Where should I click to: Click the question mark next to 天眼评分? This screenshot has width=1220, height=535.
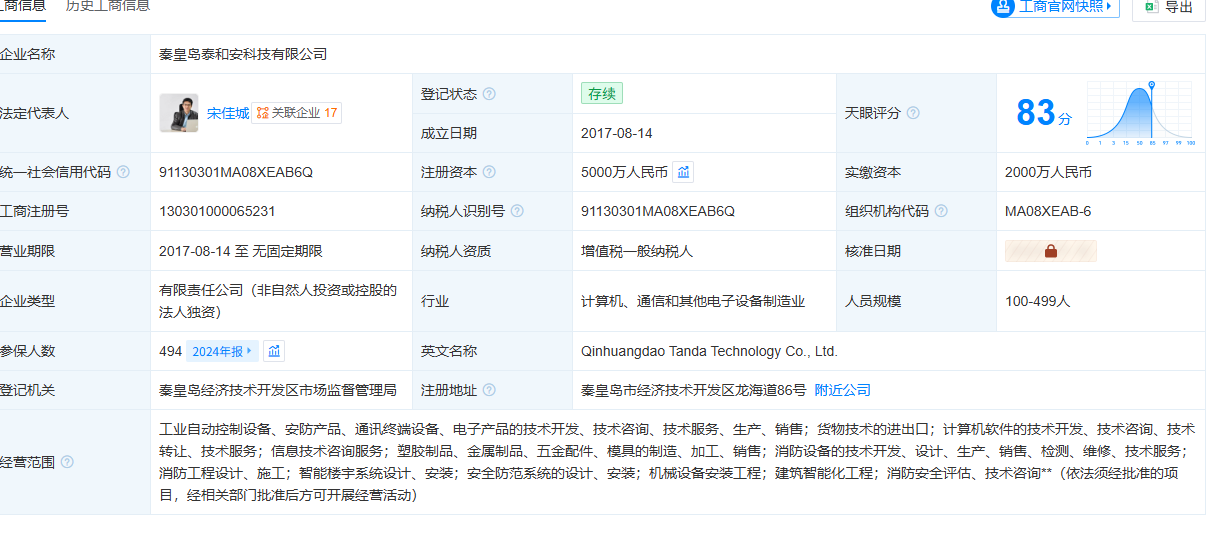click(913, 114)
